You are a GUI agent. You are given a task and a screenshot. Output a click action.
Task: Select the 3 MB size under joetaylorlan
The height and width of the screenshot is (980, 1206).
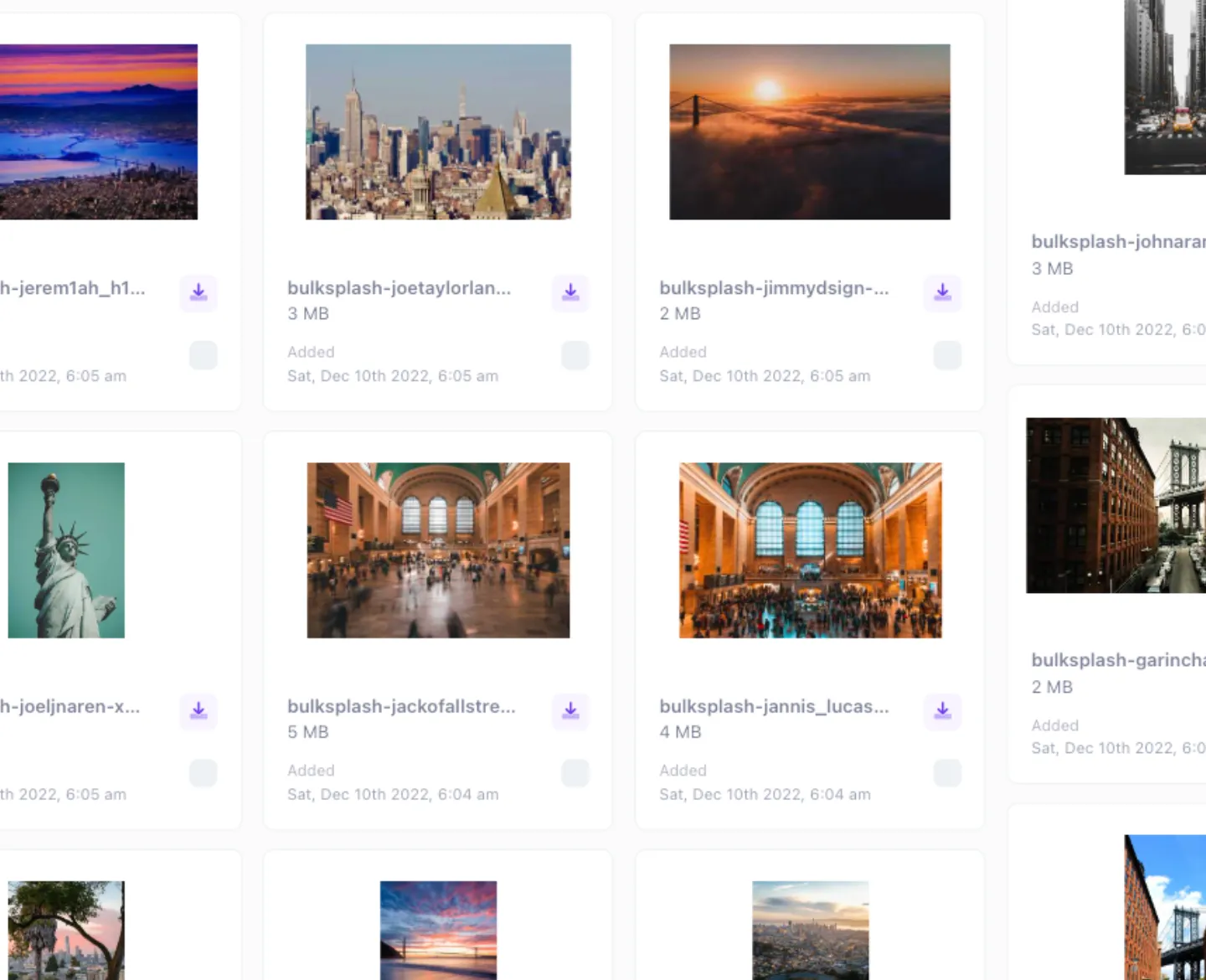click(308, 314)
